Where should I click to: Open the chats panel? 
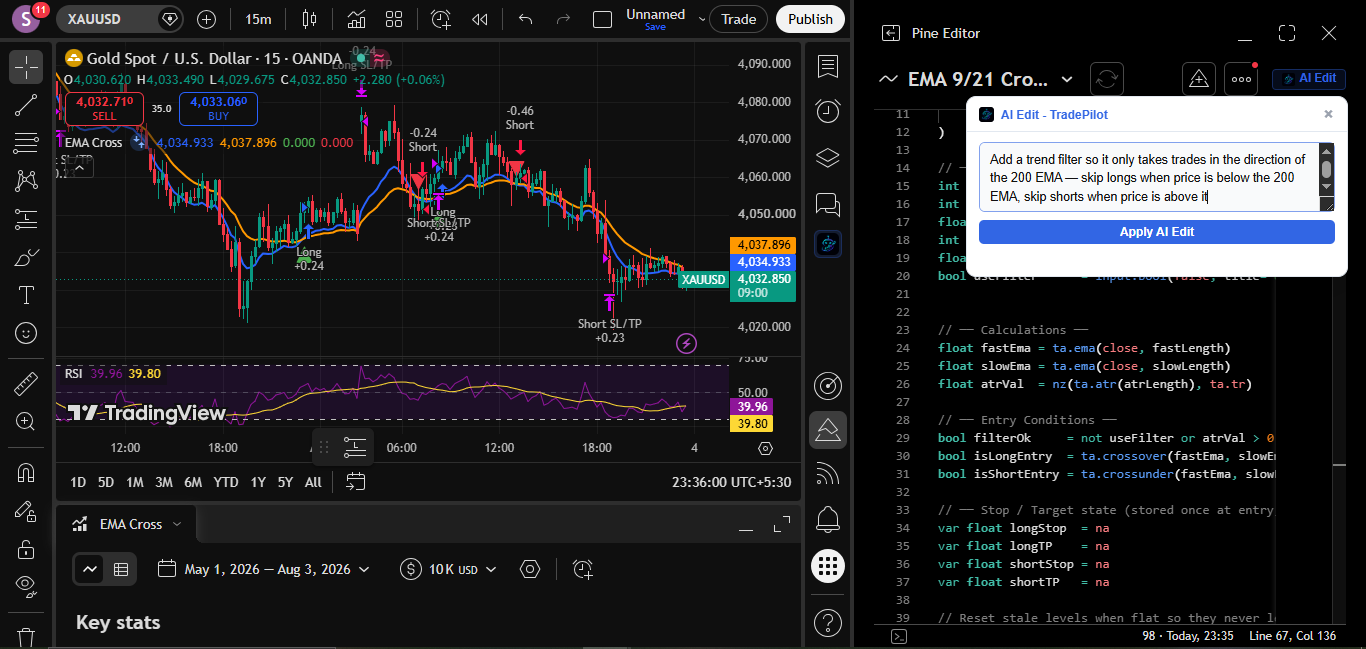point(828,204)
